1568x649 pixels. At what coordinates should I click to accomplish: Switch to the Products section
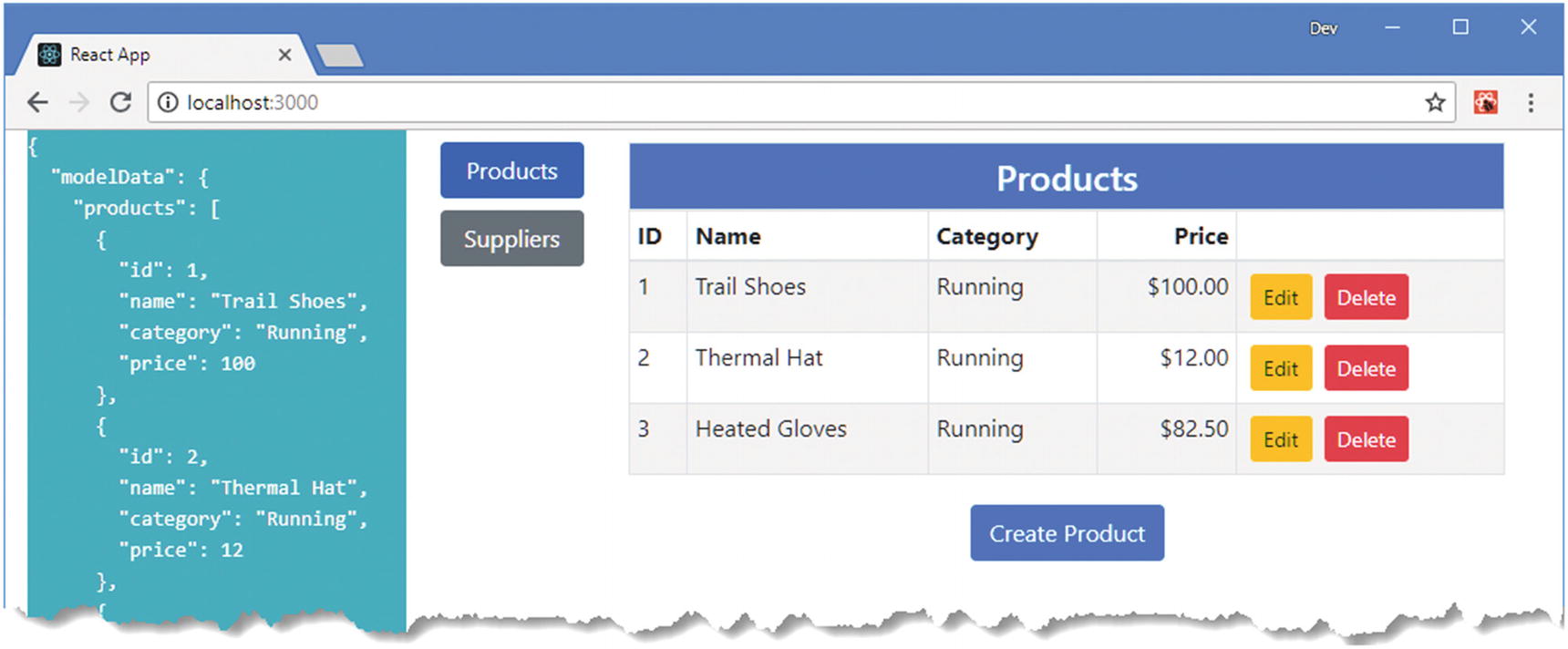(x=511, y=170)
